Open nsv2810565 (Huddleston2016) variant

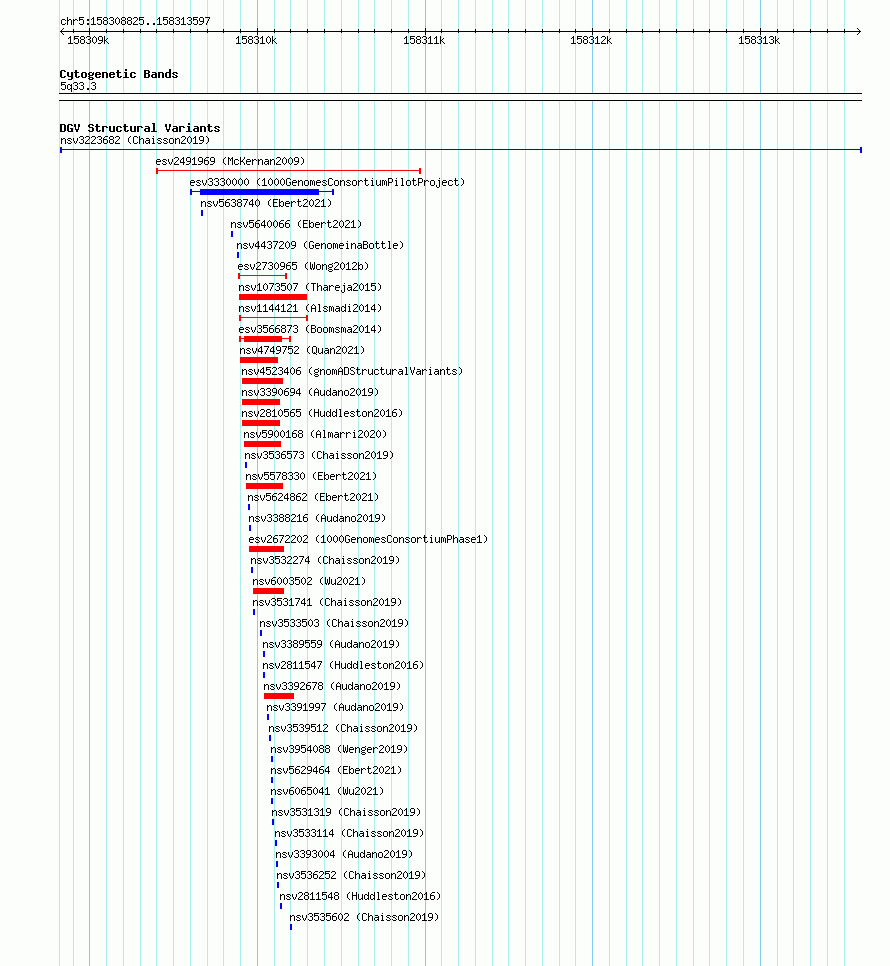[x=322, y=413]
